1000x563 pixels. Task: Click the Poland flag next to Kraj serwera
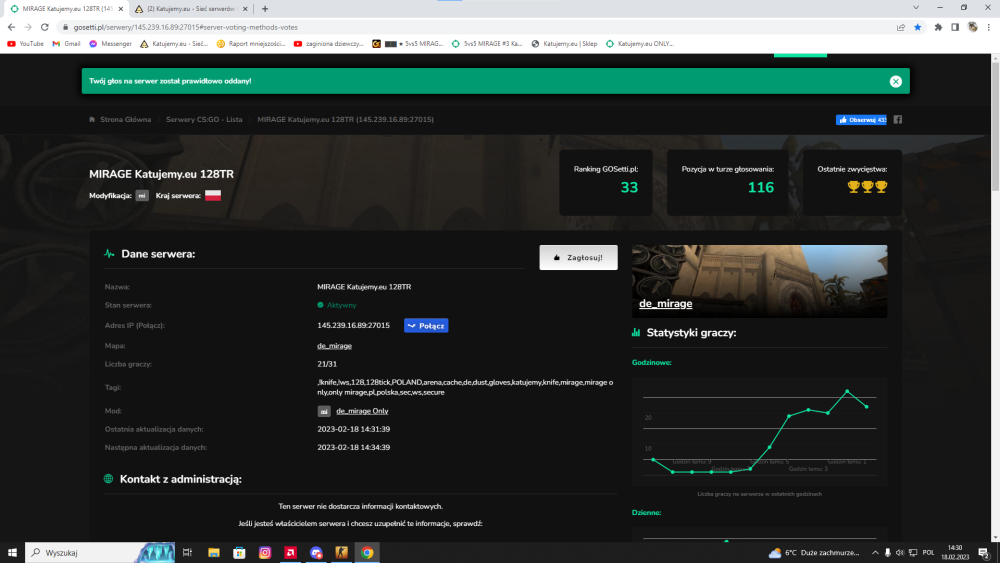pyautogui.click(x=213, y=196)
